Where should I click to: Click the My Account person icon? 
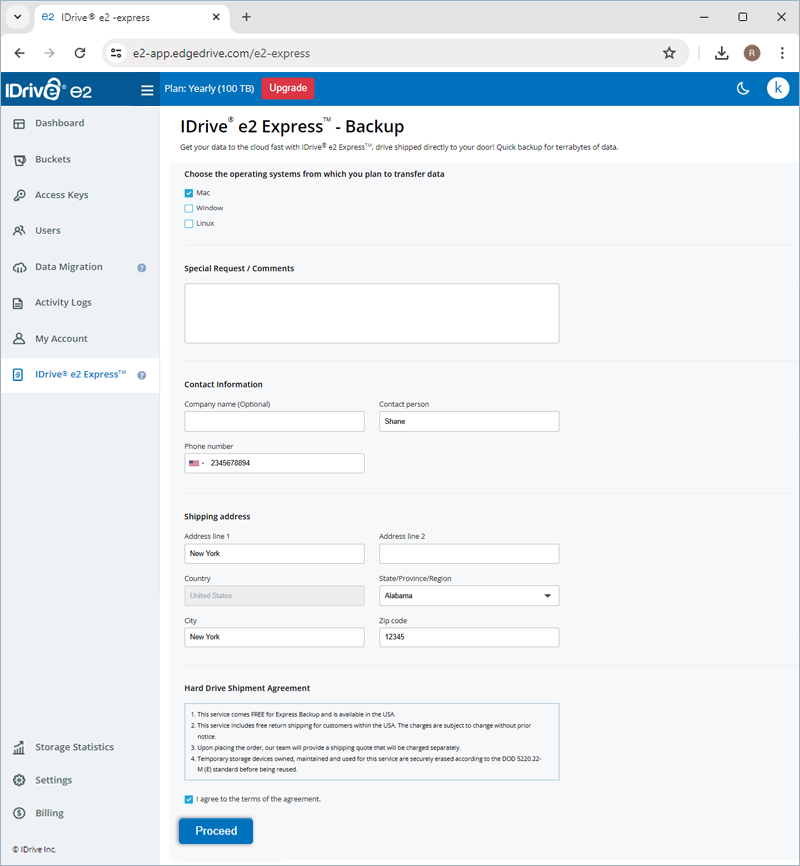(19, 339)
